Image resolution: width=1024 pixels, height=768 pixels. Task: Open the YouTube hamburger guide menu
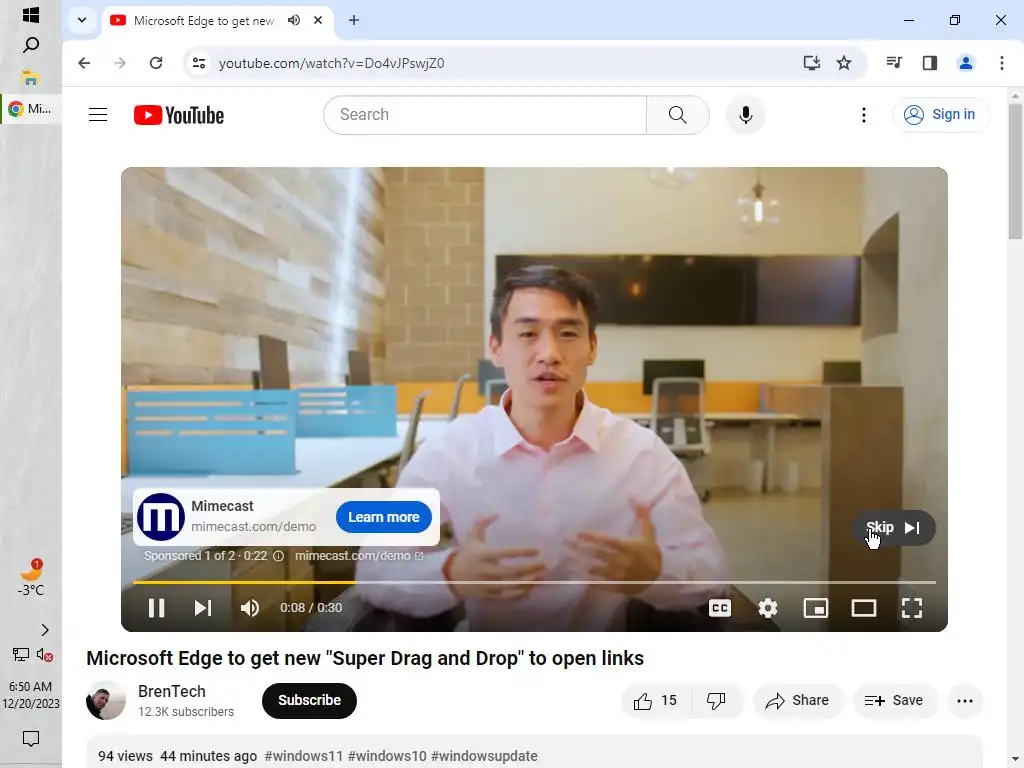pyautogui.click(x=98, y=115)
